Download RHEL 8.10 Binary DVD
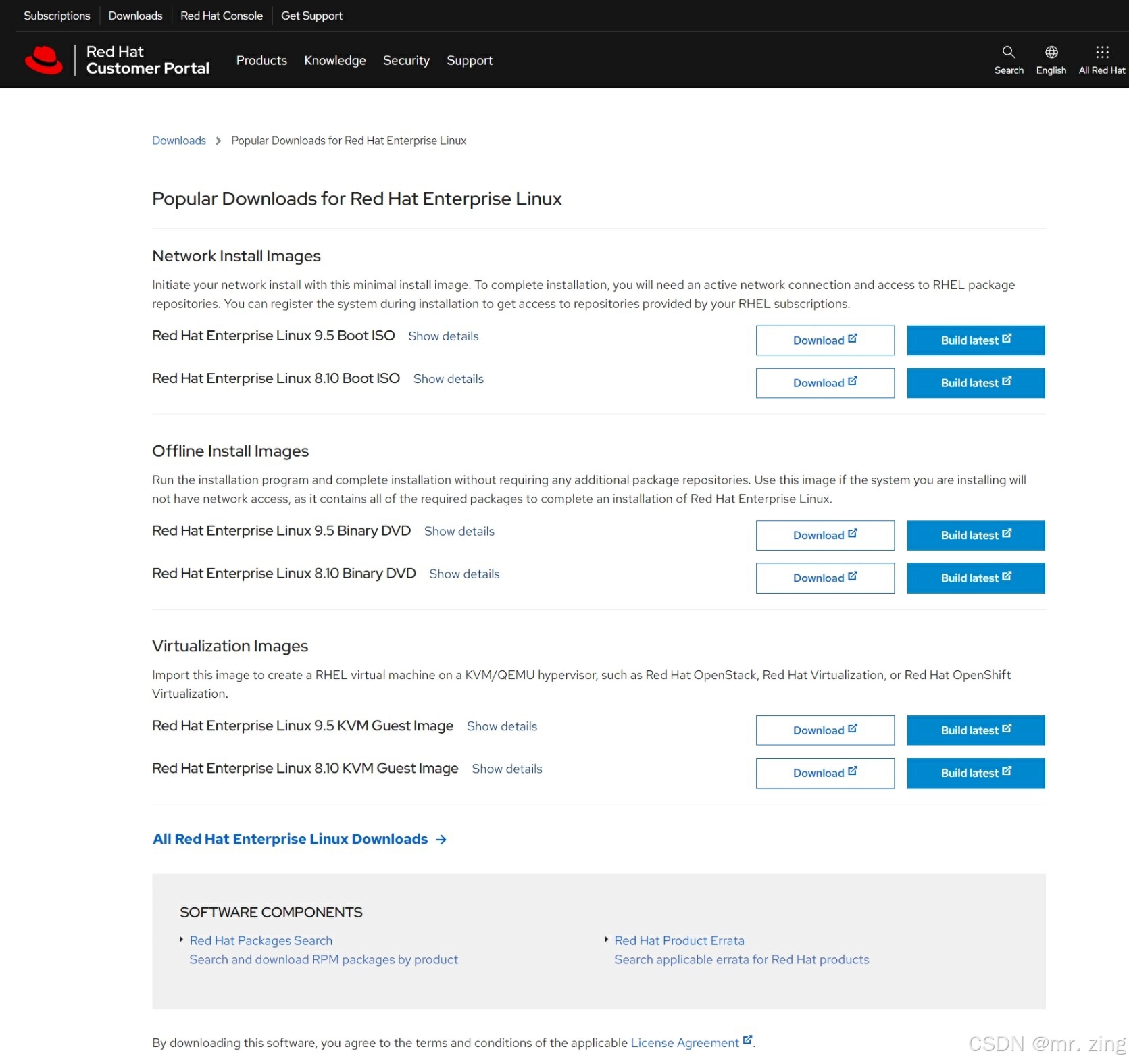The width and height of the screenshot is (1129, 1064). (x=825, y=578)
